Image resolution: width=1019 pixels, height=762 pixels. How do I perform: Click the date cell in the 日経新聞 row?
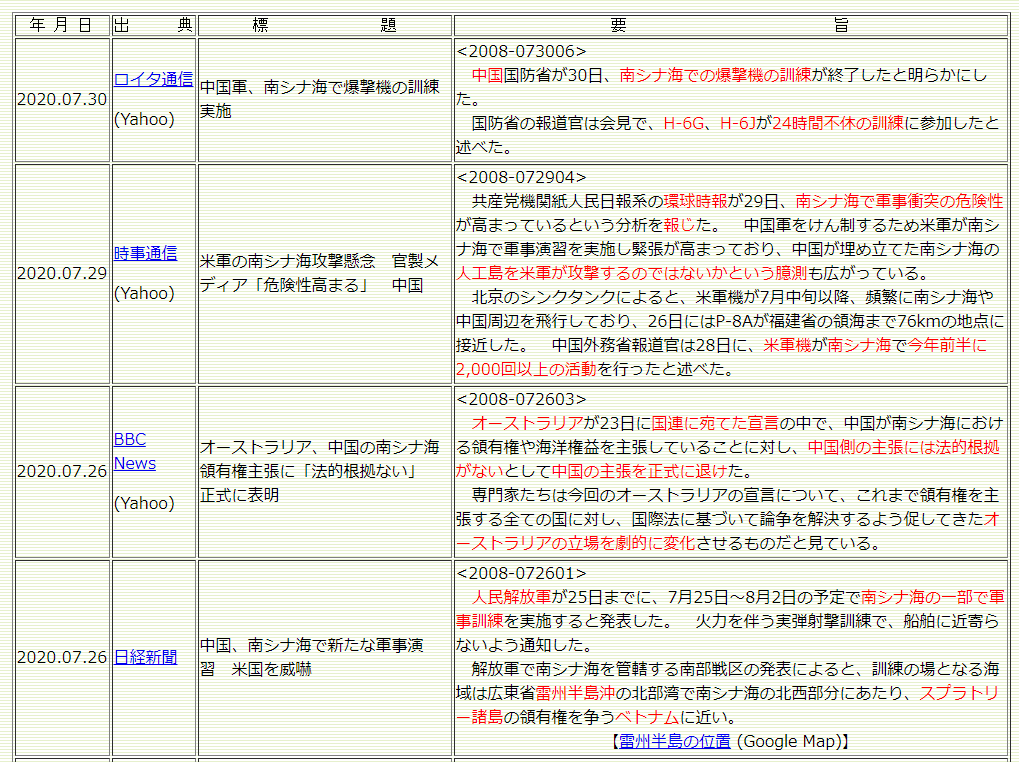pyautogui.click(x=62, y=657)
